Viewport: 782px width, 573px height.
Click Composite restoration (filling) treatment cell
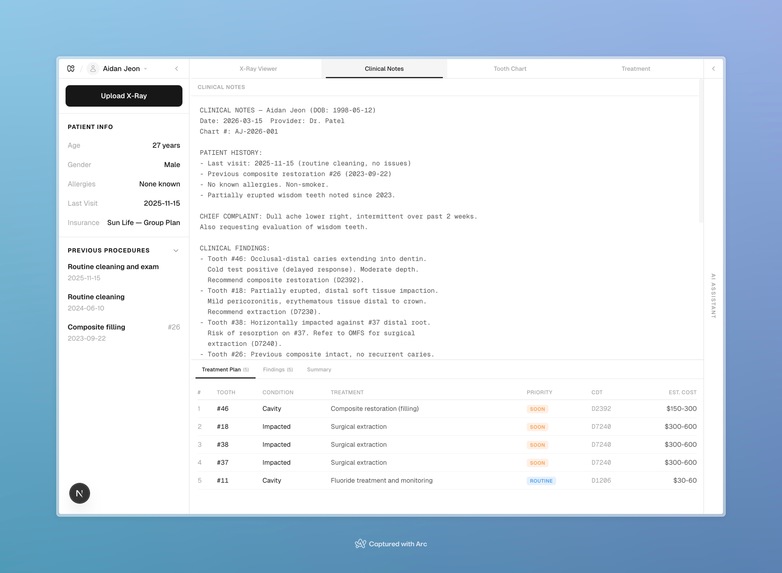pos(375,408)
